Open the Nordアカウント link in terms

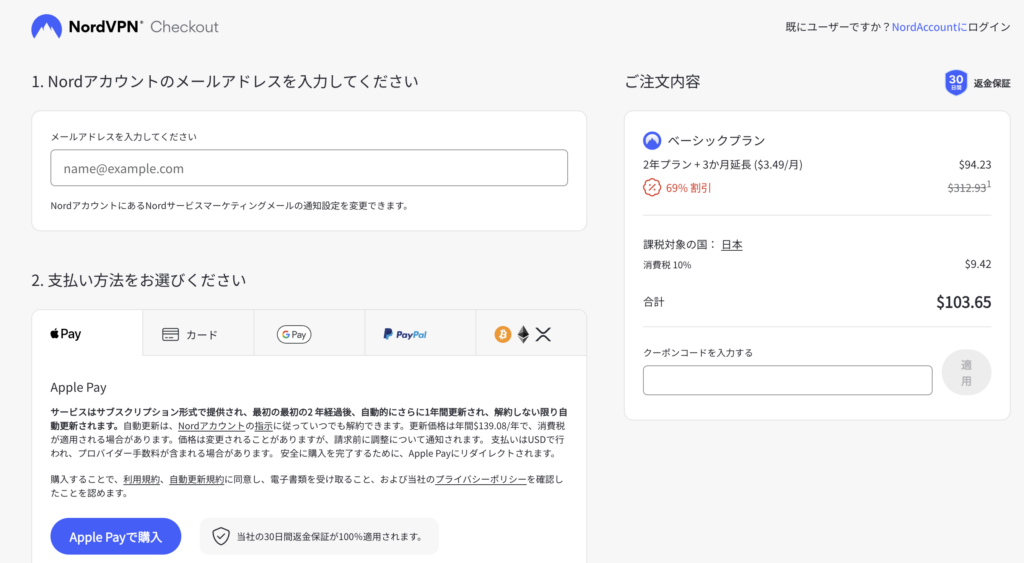point(211,426)
